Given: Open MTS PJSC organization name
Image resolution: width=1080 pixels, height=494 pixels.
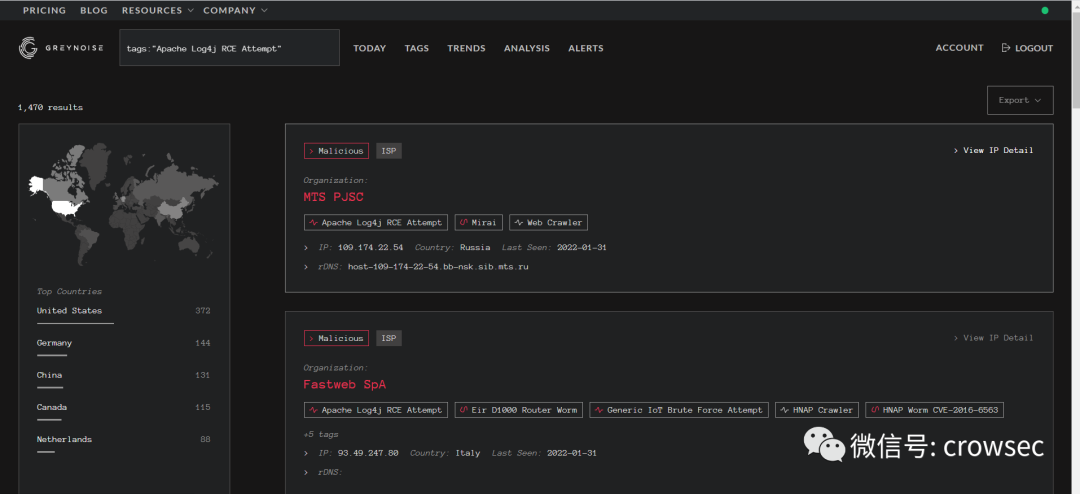Looking at the screenshot, I should [x=333, y=197].
